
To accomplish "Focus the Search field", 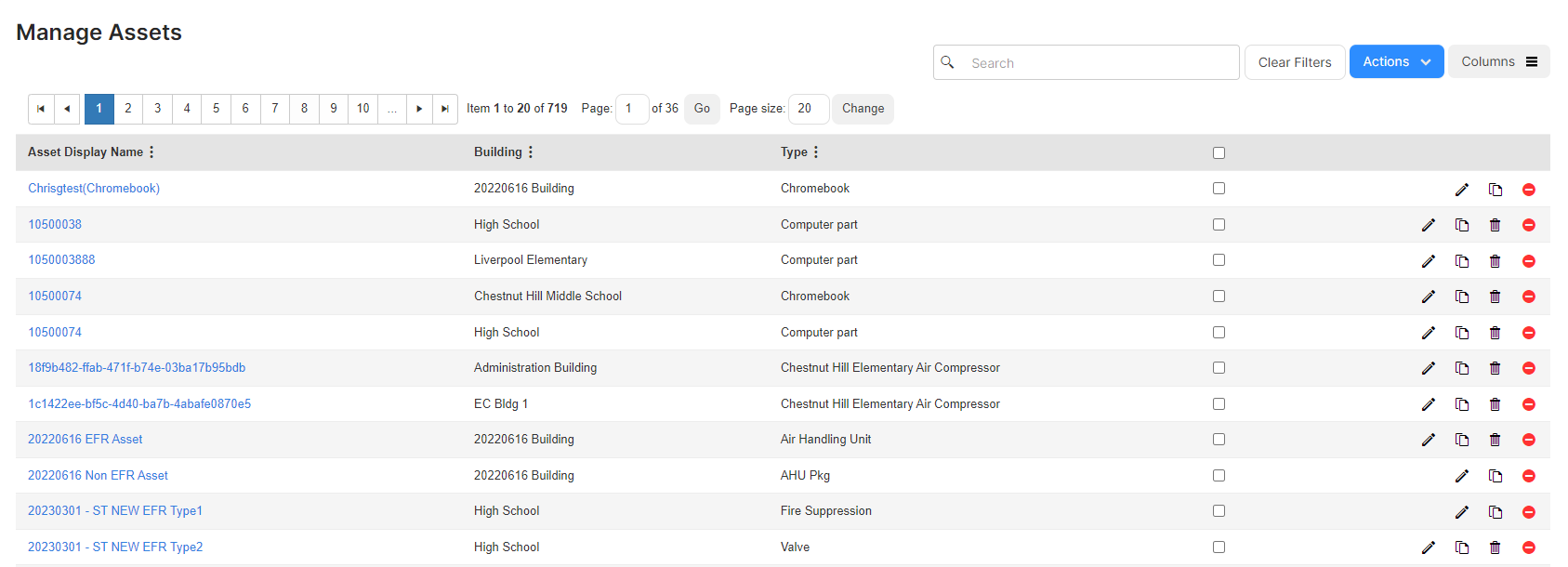I will tap(1087, 62).
